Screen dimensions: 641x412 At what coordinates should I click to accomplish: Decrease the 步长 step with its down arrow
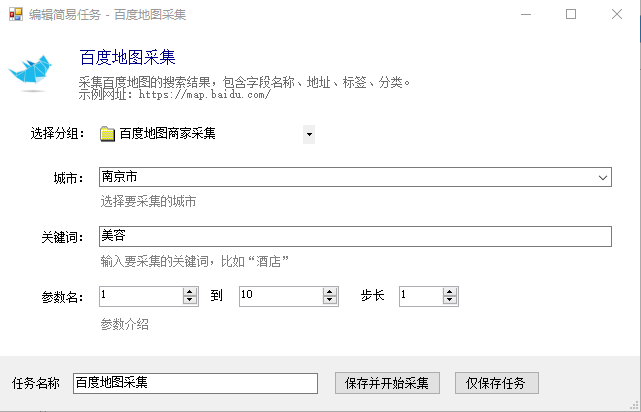[x=450, y=300]
